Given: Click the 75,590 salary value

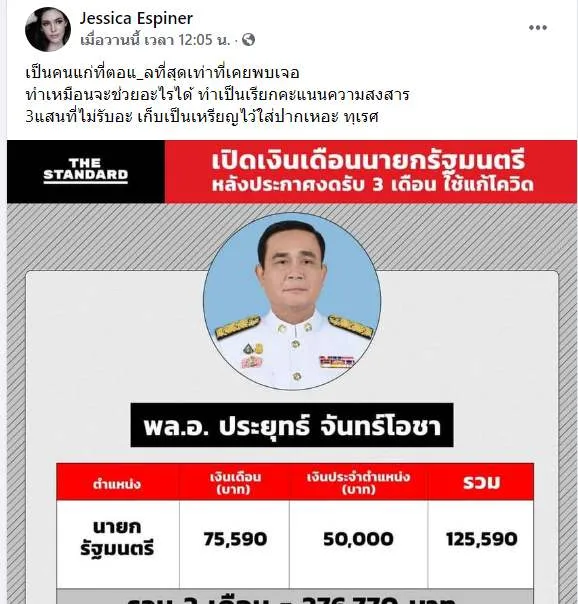Looking at the screenshot, I should [x=235, y=539].
